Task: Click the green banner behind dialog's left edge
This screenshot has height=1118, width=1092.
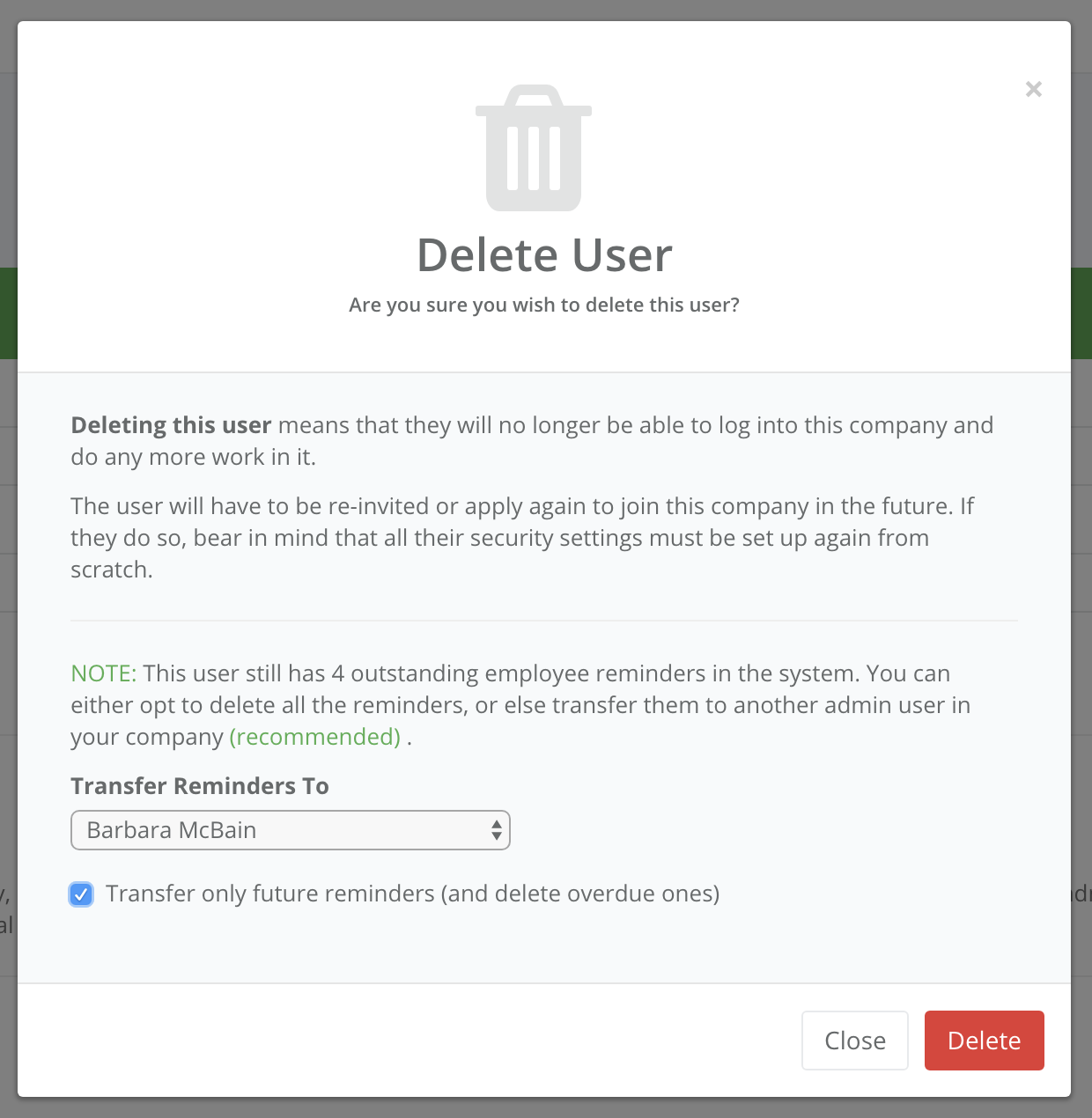Action: 9,313
